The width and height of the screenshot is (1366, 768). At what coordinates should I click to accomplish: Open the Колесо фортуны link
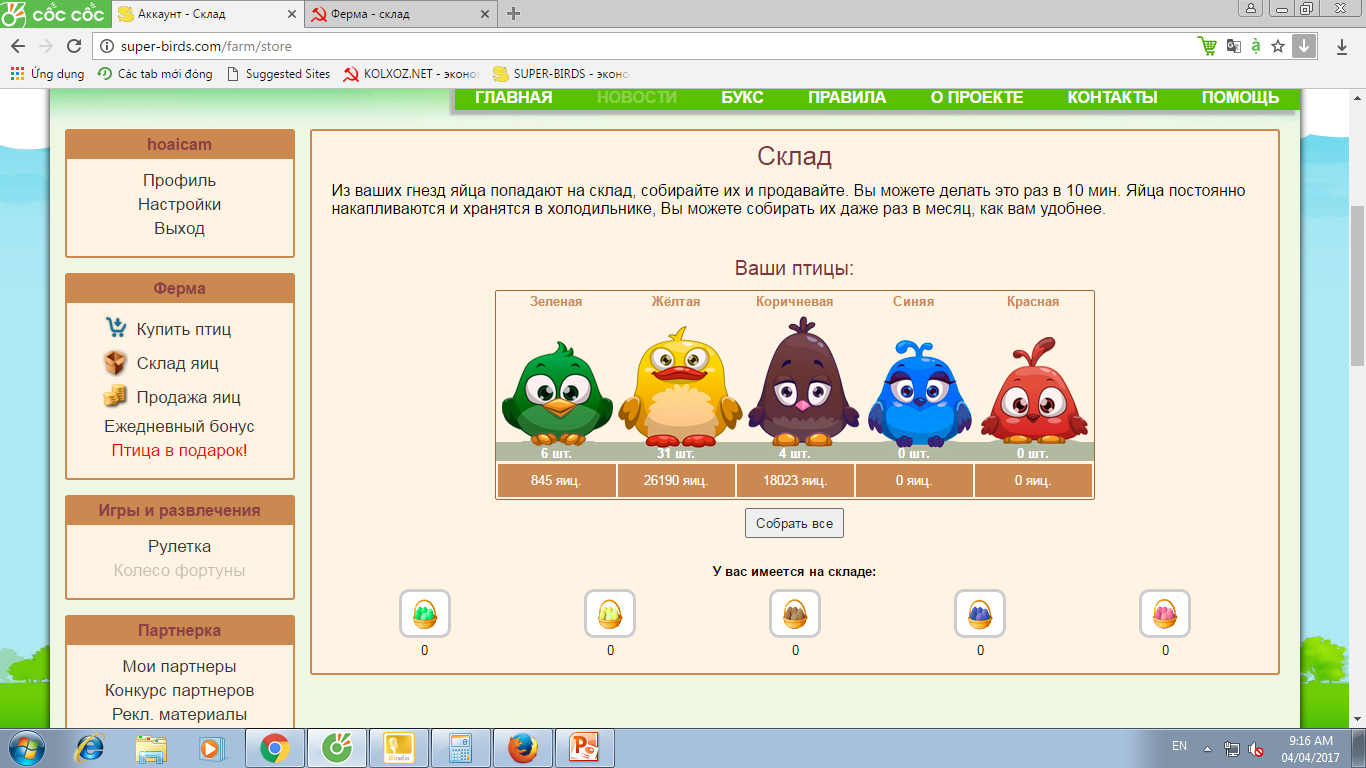coord(180,570)
